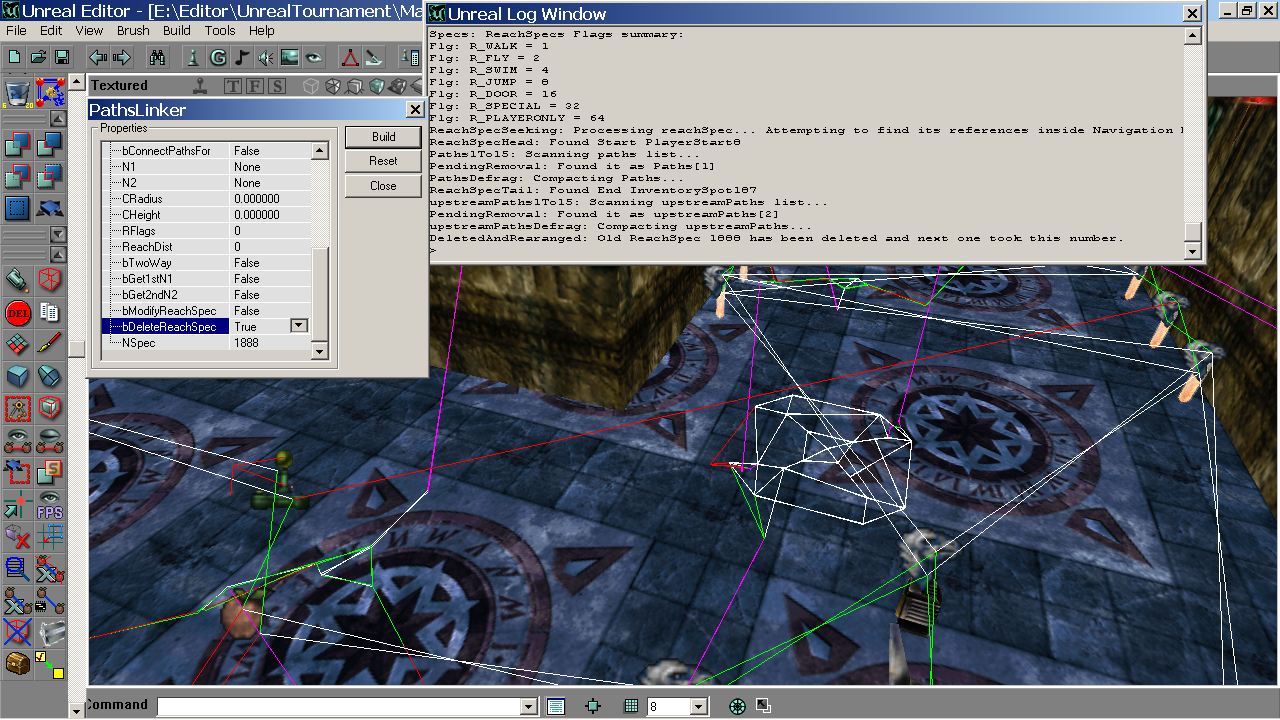Open the Actor Class browser pawn icon
Image resolution: width=1280 pixels, height=720 pixels.
193,57
